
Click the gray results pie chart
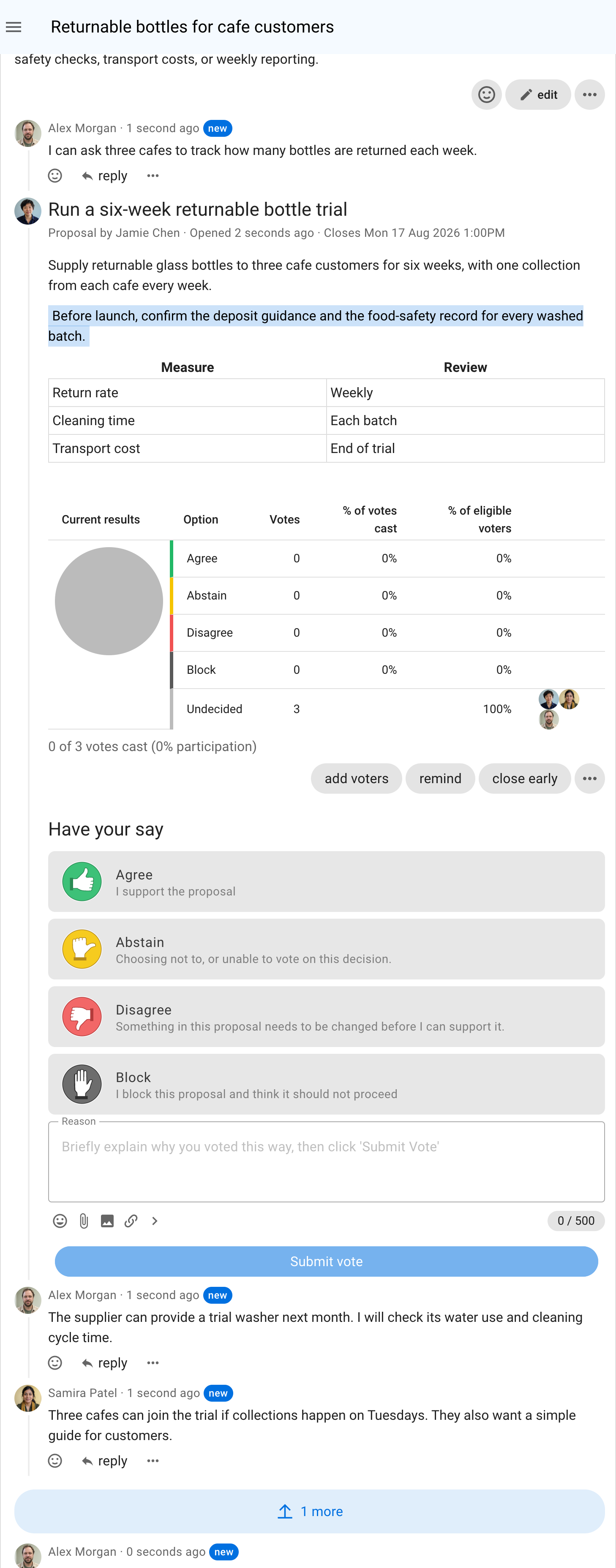pos(109,601)
